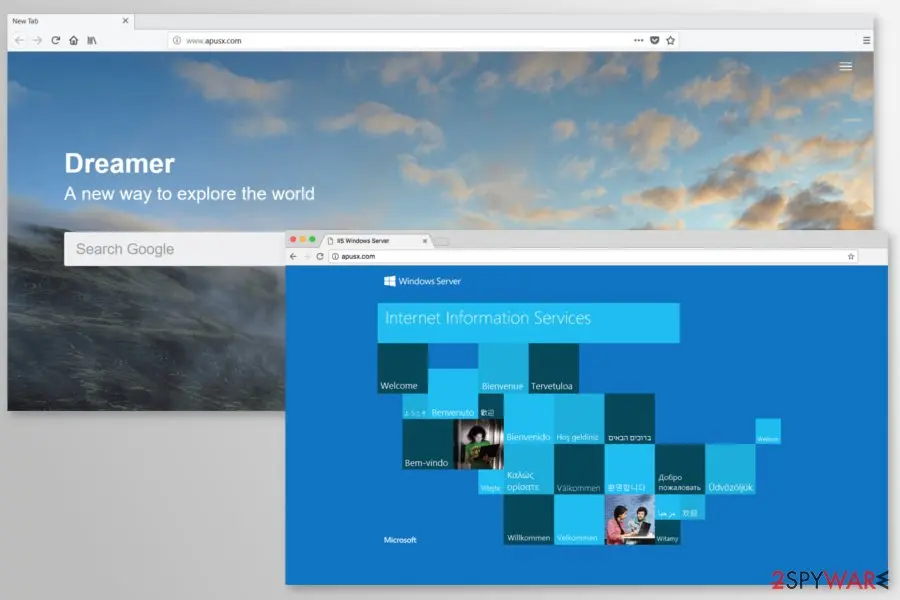900x600 pixels.
Task: Click the Windows Server logo
Action: point(422,281)
